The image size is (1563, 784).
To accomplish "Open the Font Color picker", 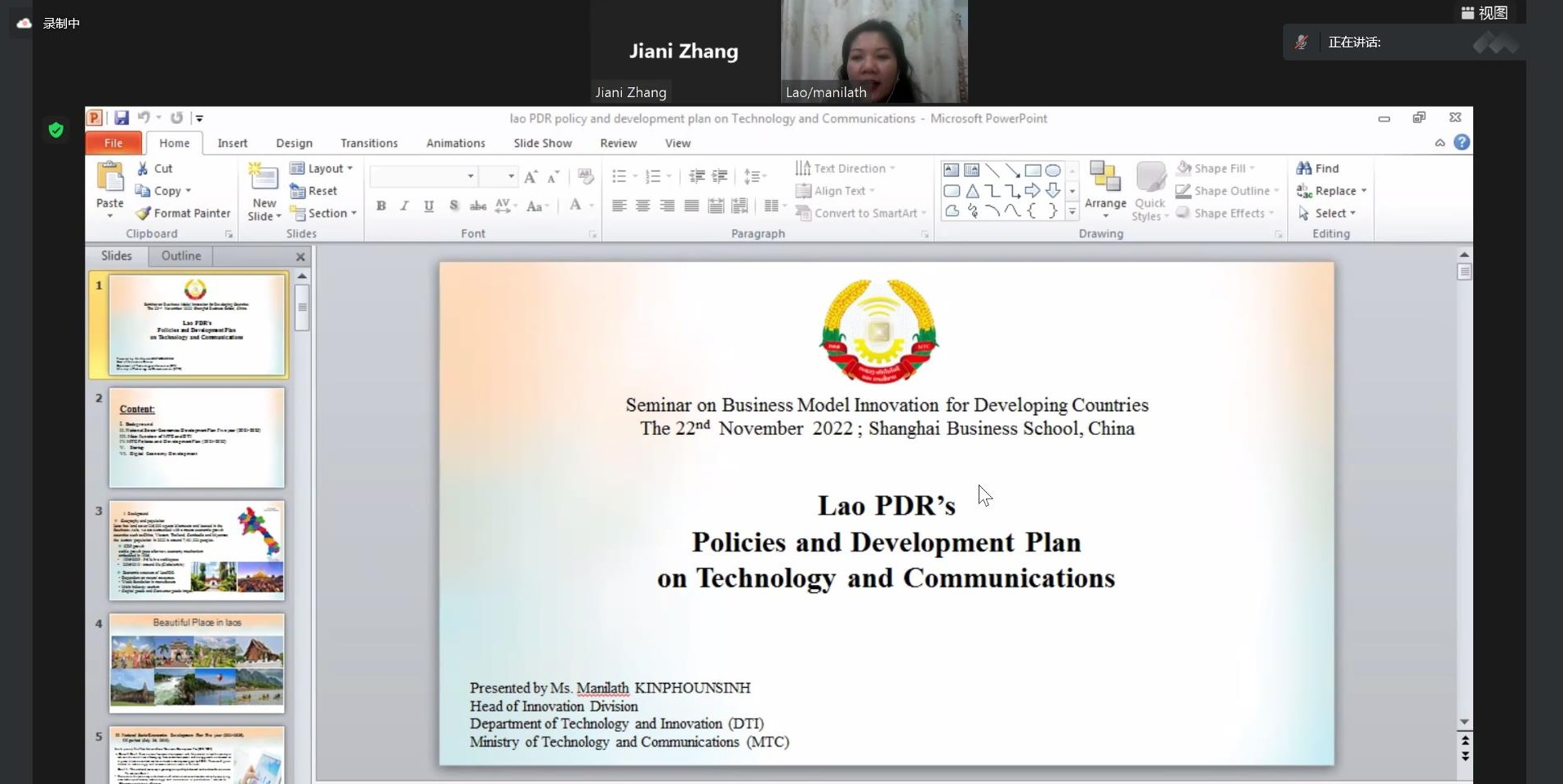I will [575, 206].
